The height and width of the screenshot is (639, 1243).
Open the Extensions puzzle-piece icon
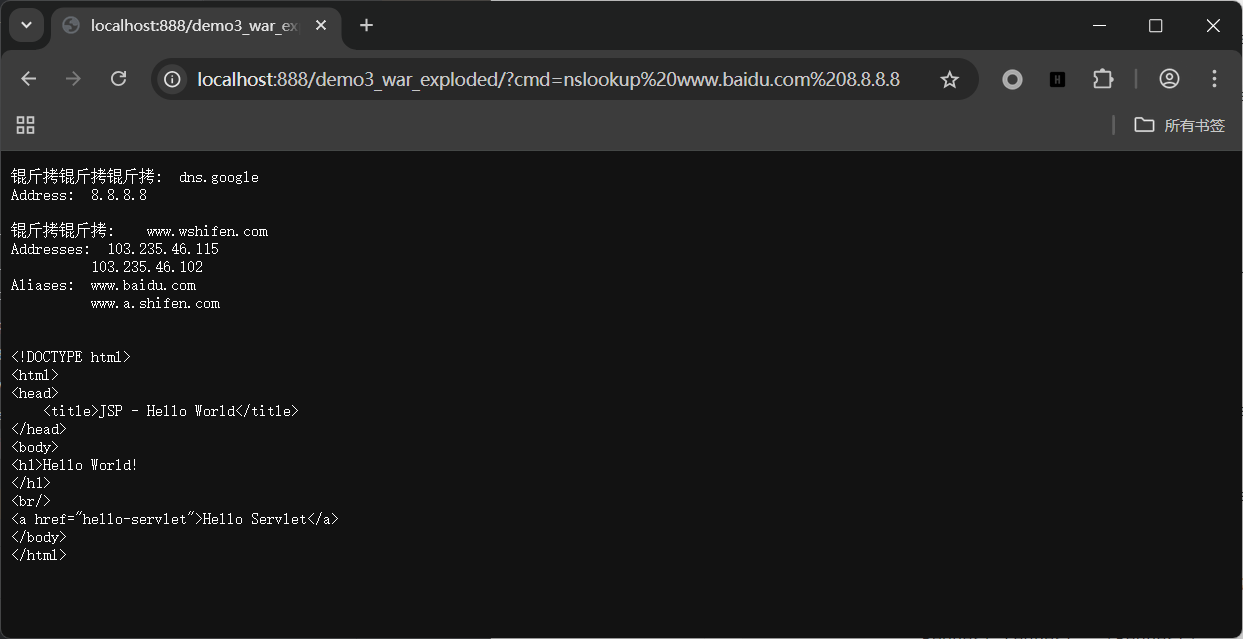1103,78
